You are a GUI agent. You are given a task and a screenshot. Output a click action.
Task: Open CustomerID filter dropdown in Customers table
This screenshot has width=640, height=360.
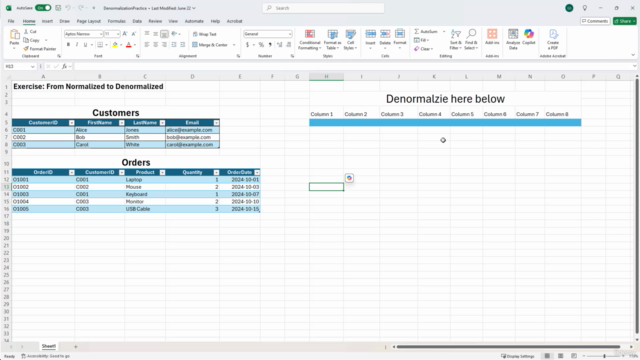coord(71,122)
